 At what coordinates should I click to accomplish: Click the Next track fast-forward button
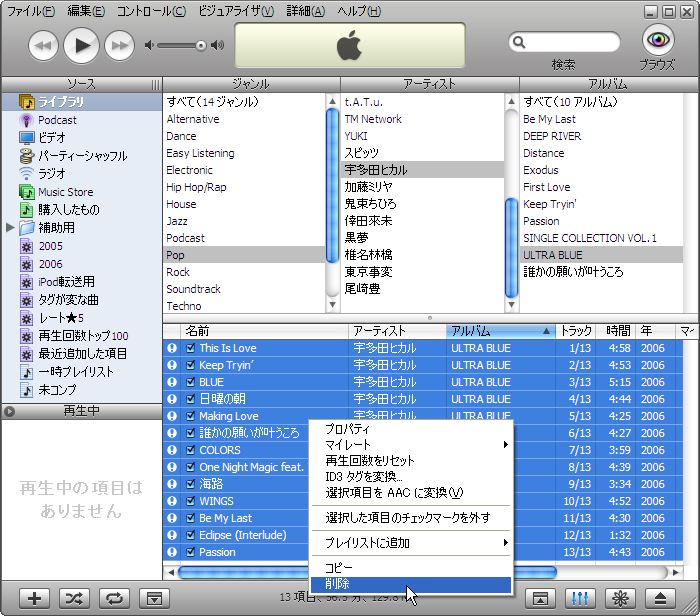coord(119,45)
